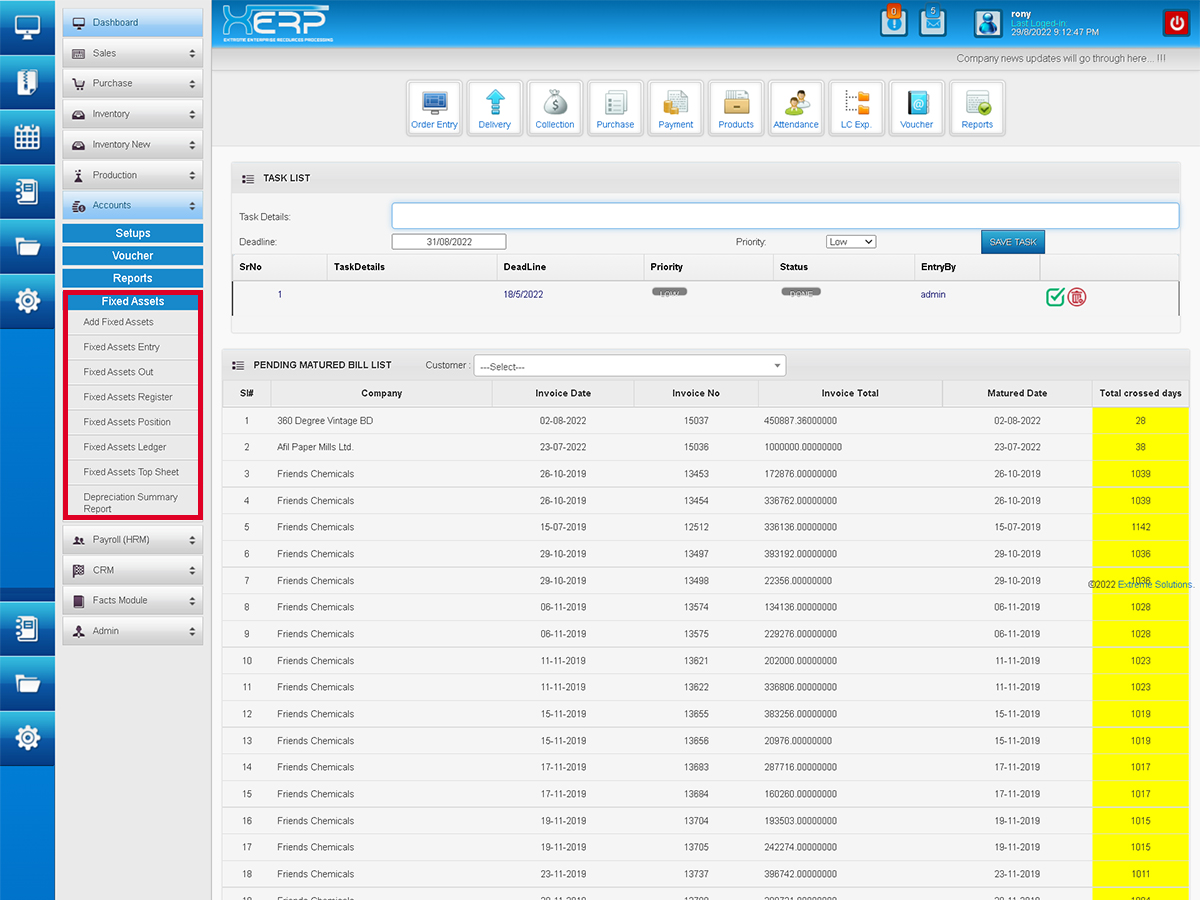1200x900 pixels.
Task: Click the Task Details input field
Action: (x=785, y=216)
